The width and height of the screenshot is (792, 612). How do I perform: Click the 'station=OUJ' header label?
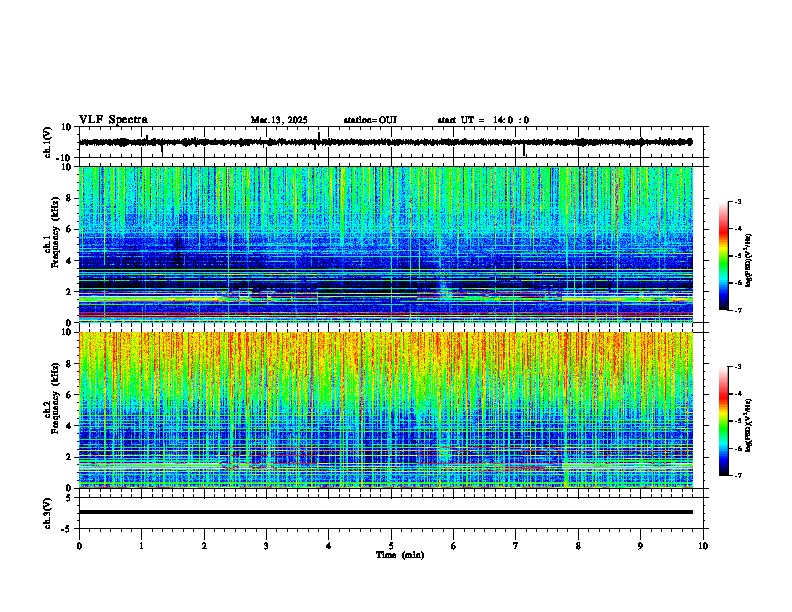point(370,120)
